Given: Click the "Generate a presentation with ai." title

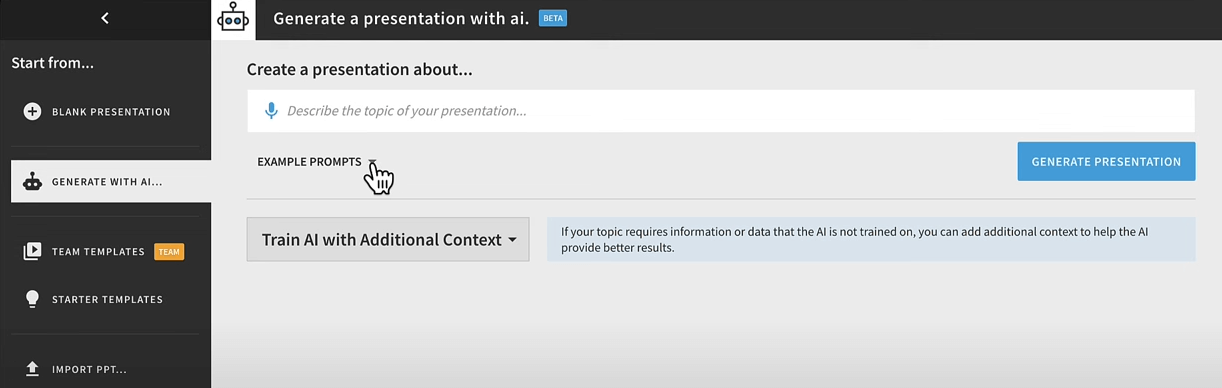Looking at the screenshot, I should pos(401,18).
